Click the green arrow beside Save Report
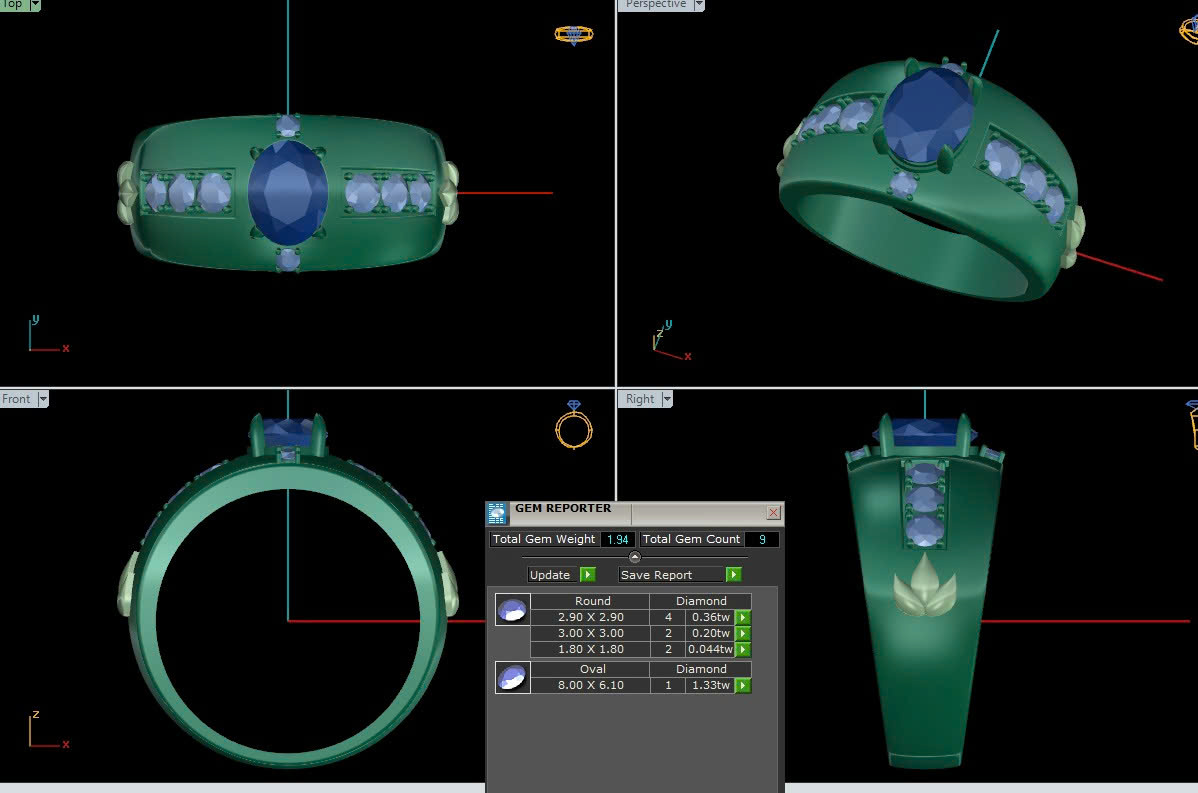Screen dimensions: 1198x793 click(x=734, y=575)
